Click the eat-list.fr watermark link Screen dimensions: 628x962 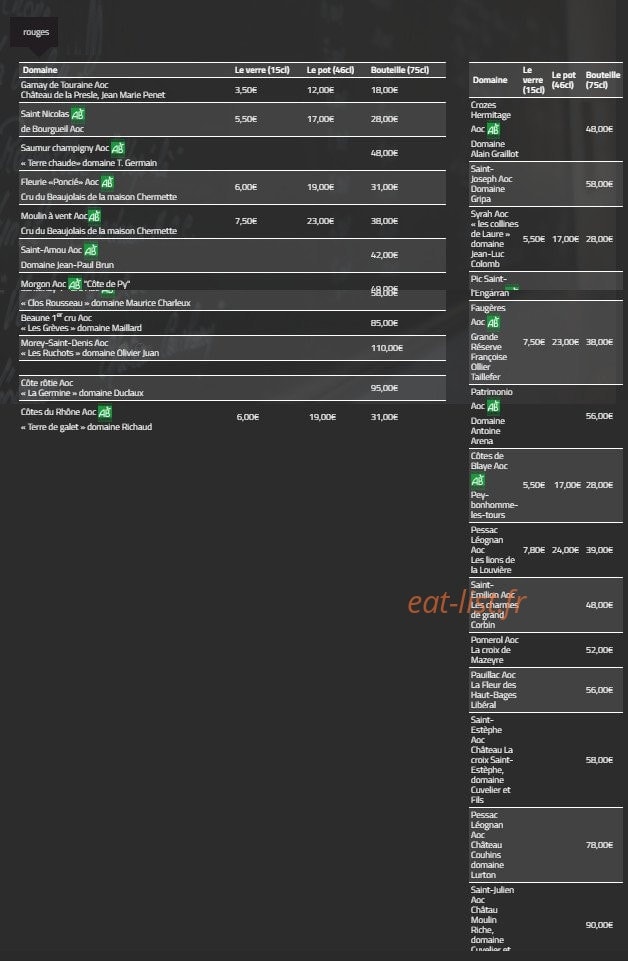(x=467, y=602)
